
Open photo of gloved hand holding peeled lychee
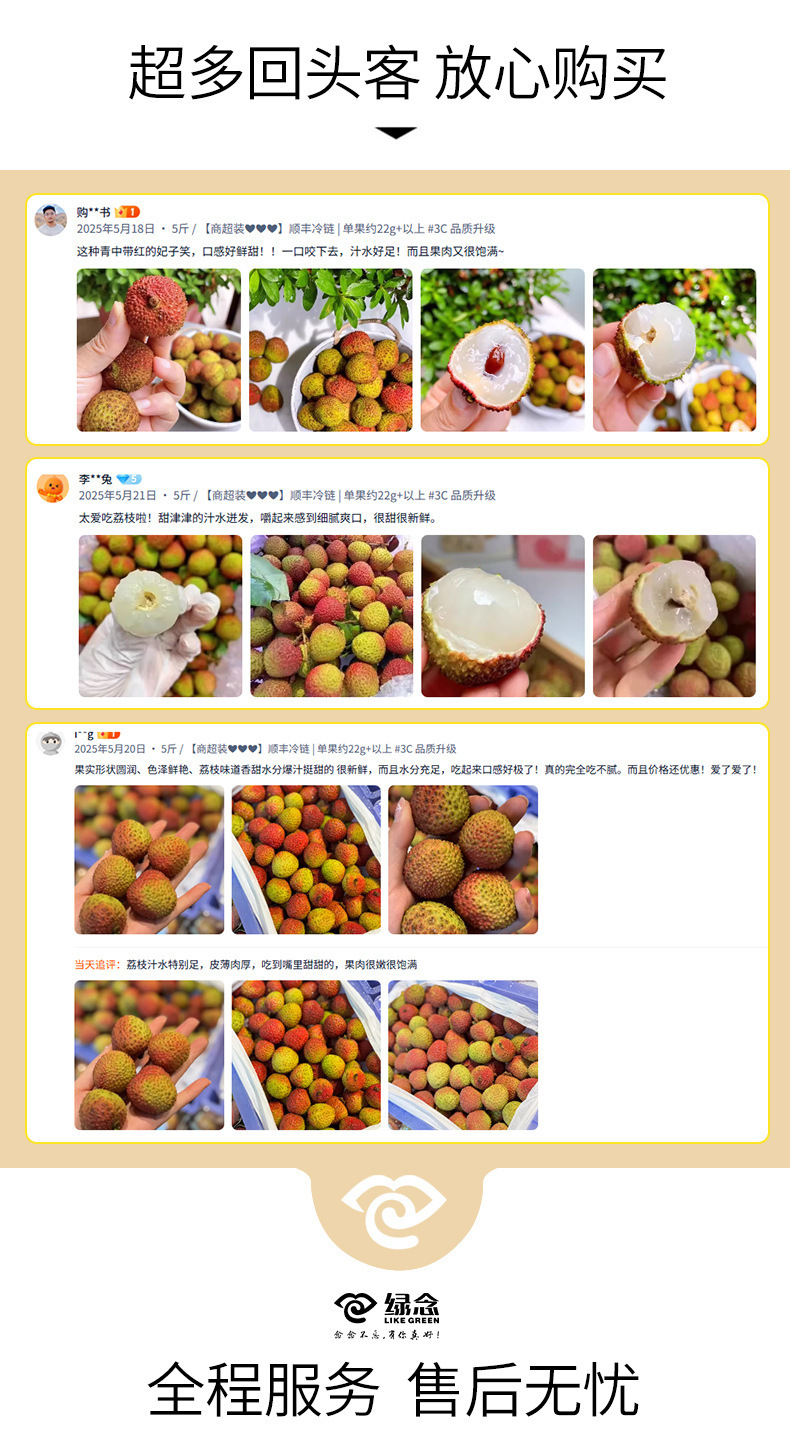[160, 616]
